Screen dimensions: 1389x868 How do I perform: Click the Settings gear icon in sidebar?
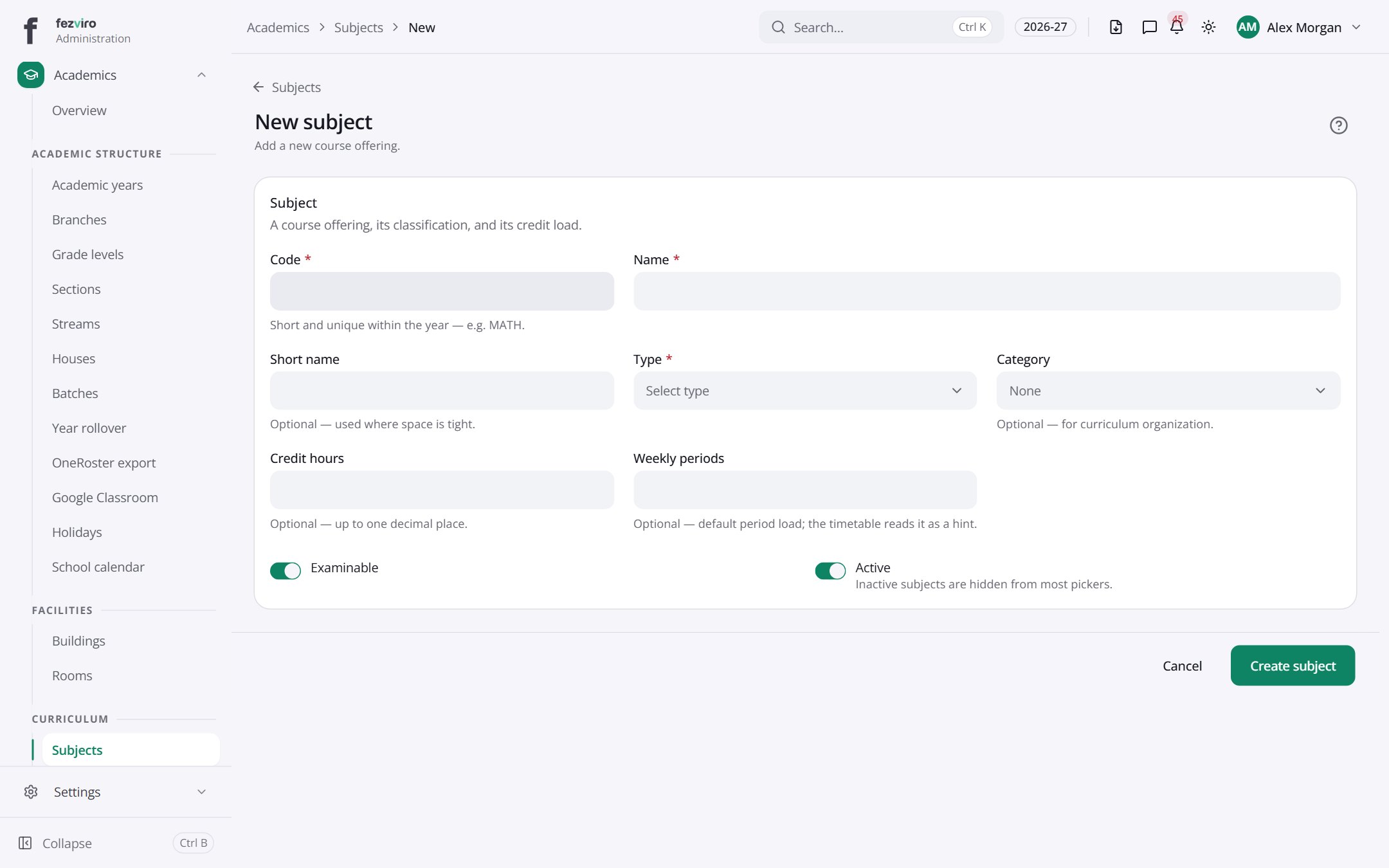(x=31, y=791)
